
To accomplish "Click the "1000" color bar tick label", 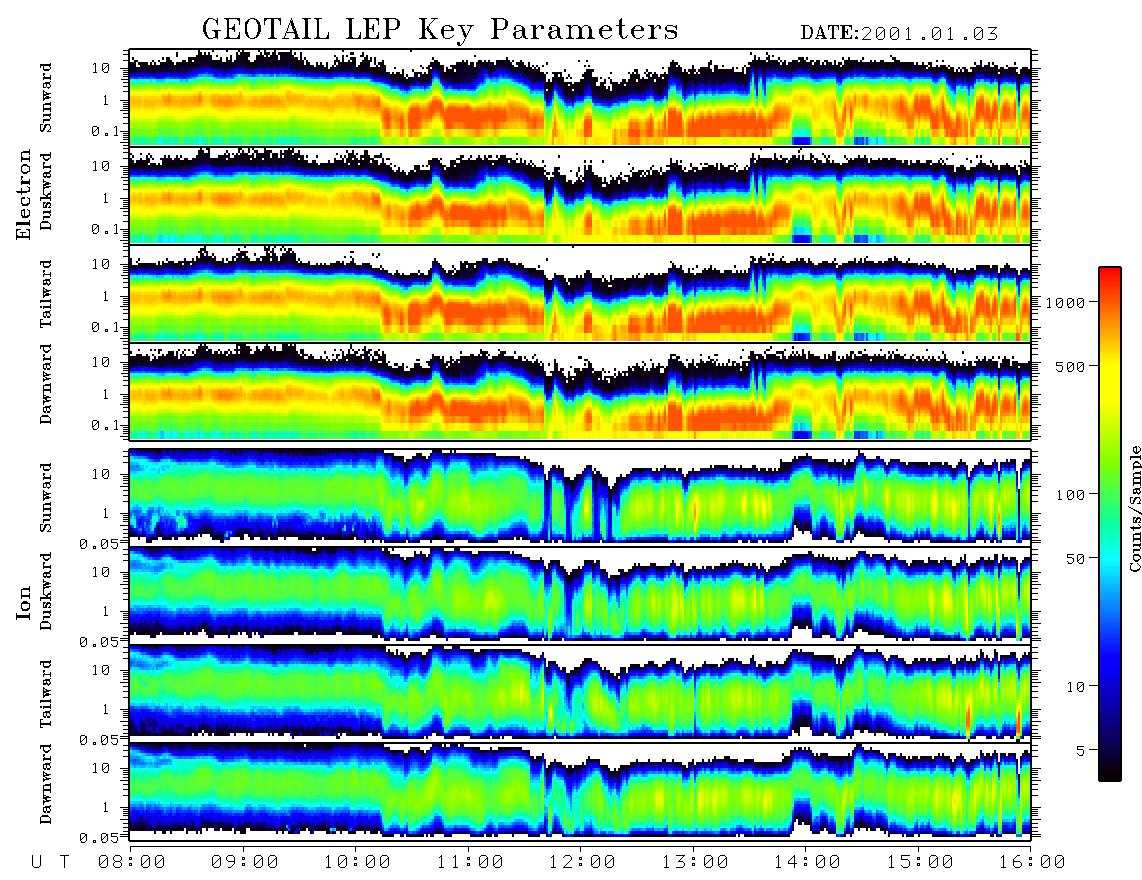I will pos(1066,303).
